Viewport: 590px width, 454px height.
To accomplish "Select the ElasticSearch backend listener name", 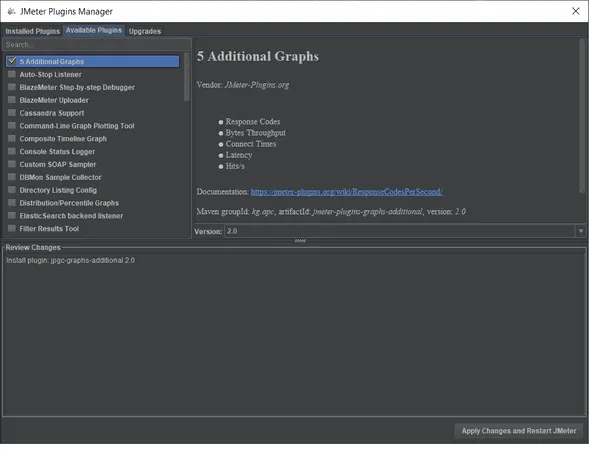I will tap(71, 216).
